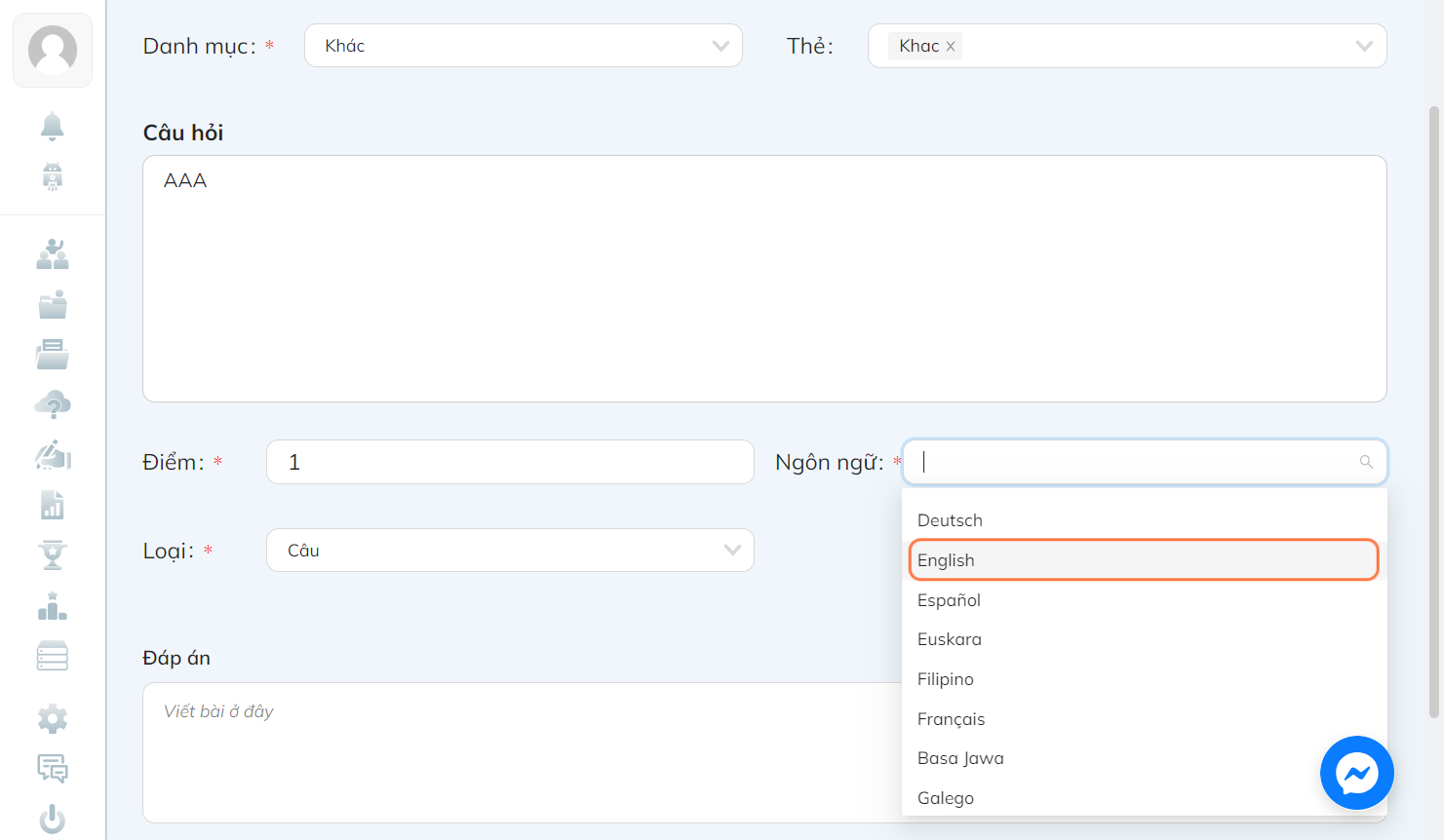The height and width of the screenshot is (840, 1444).
Task: Open the bar chart report icon
Action: 53,505
